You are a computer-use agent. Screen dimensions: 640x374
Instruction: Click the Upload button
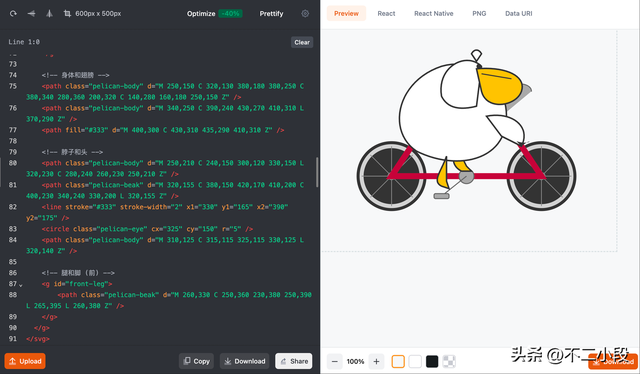pyautogui.click(x=25, y=361)
